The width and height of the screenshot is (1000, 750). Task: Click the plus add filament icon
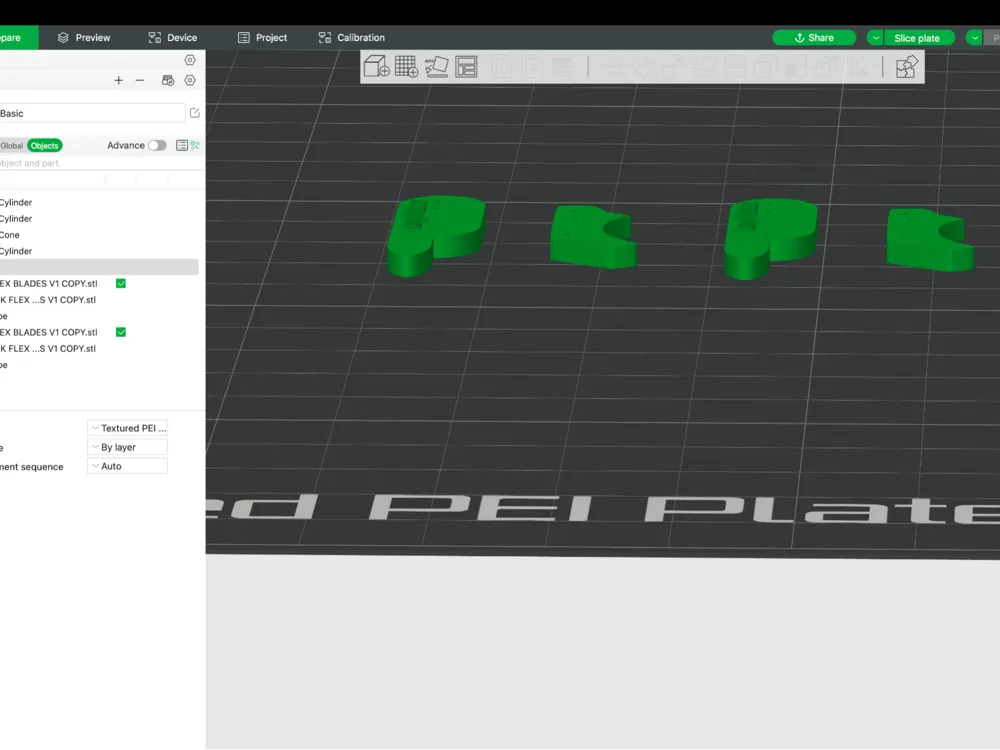[119, 80]
